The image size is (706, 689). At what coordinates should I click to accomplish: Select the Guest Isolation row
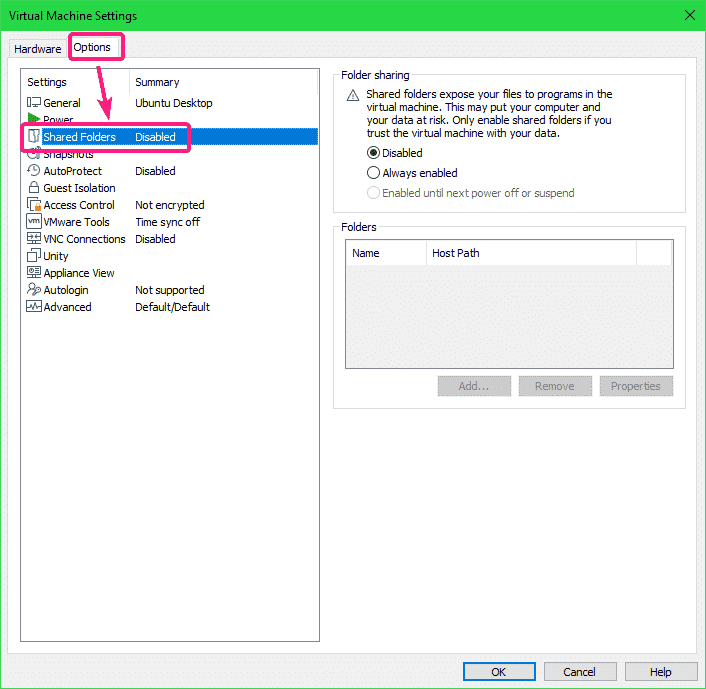pos(171,188)
